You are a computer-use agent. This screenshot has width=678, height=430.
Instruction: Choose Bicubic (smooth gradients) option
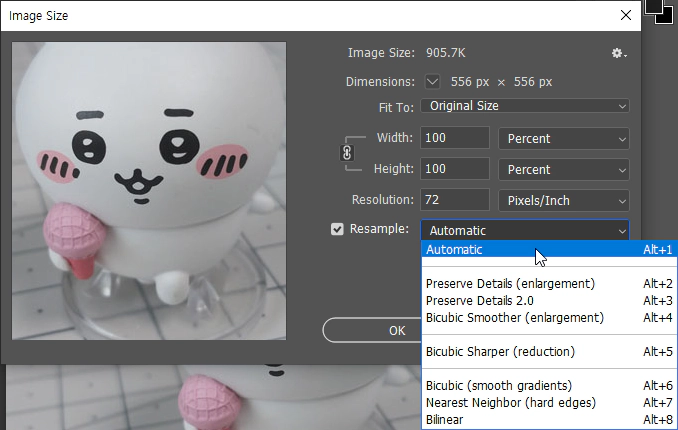[x=549, y=385]
